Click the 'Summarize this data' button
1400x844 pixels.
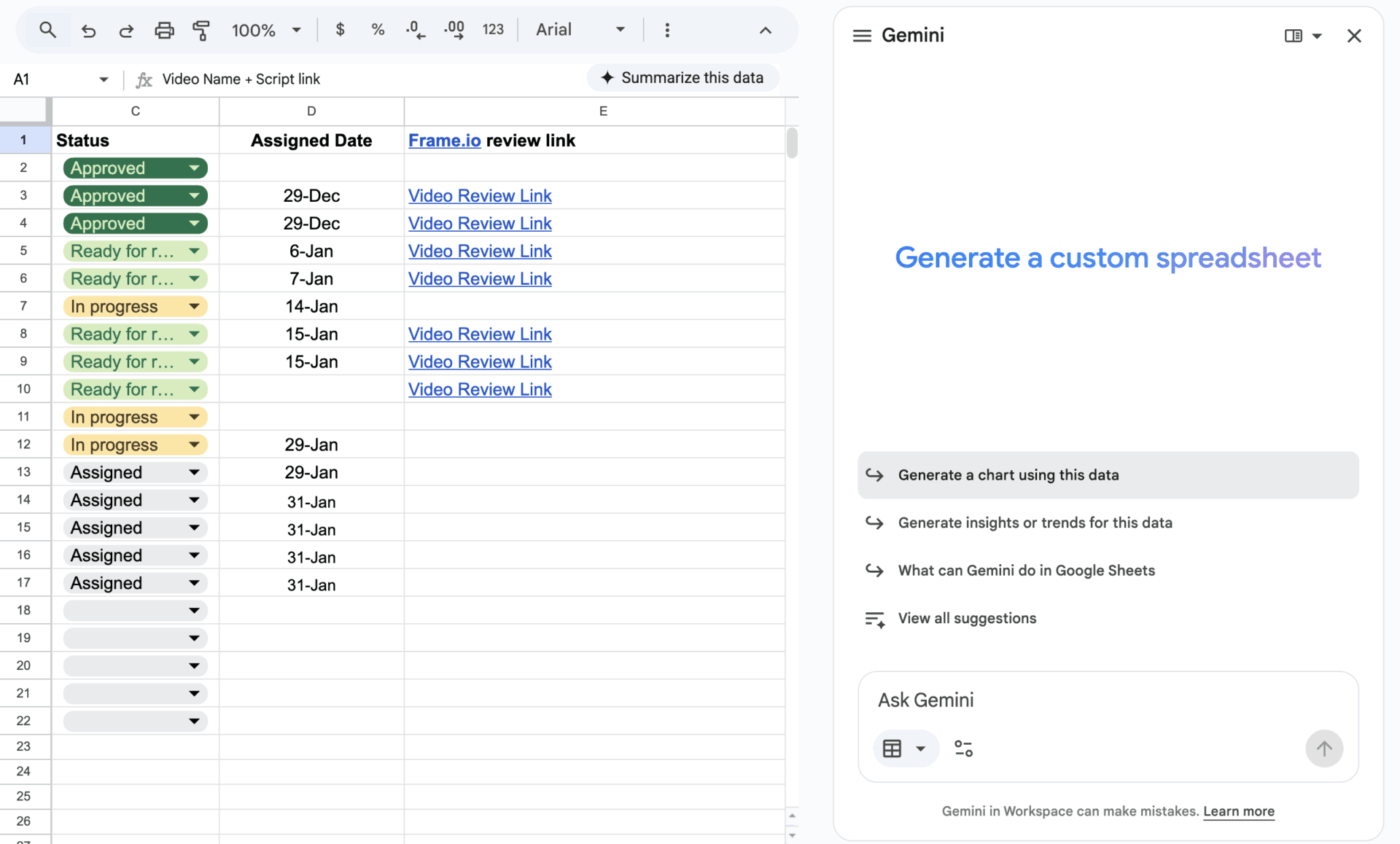pos(682,78)
